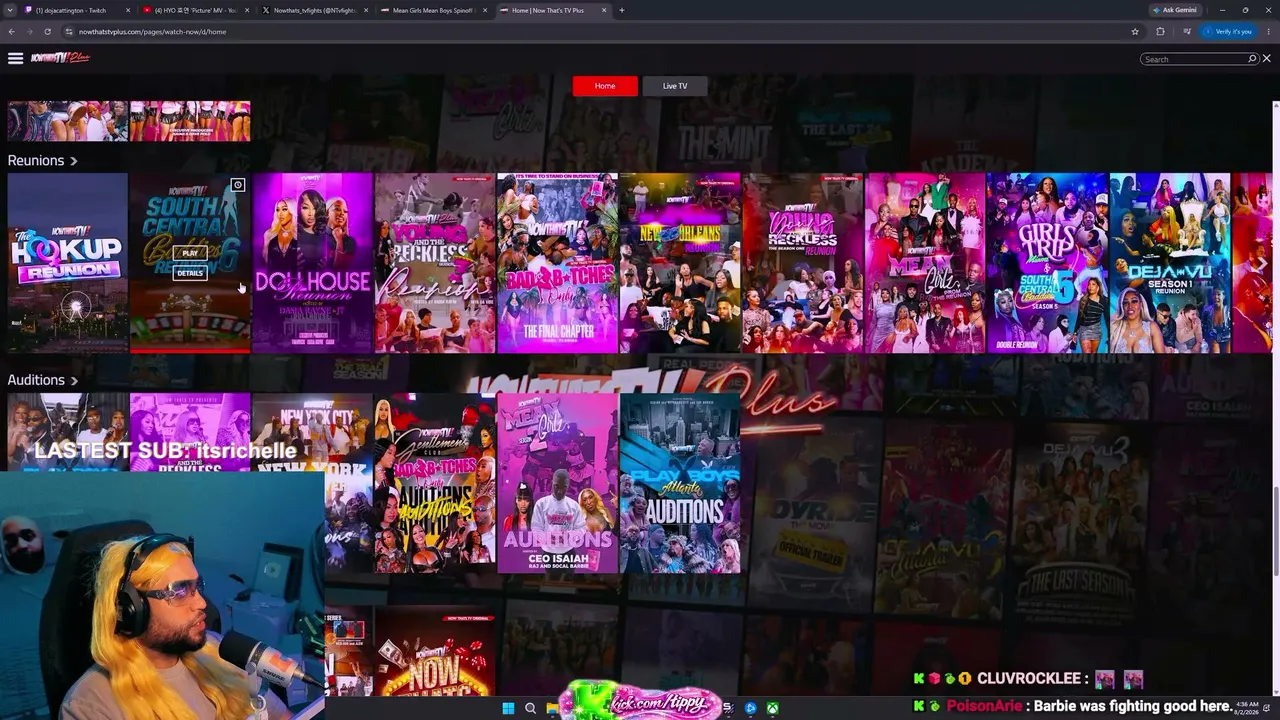Click the search magnifier icon

click(1251, 59)
